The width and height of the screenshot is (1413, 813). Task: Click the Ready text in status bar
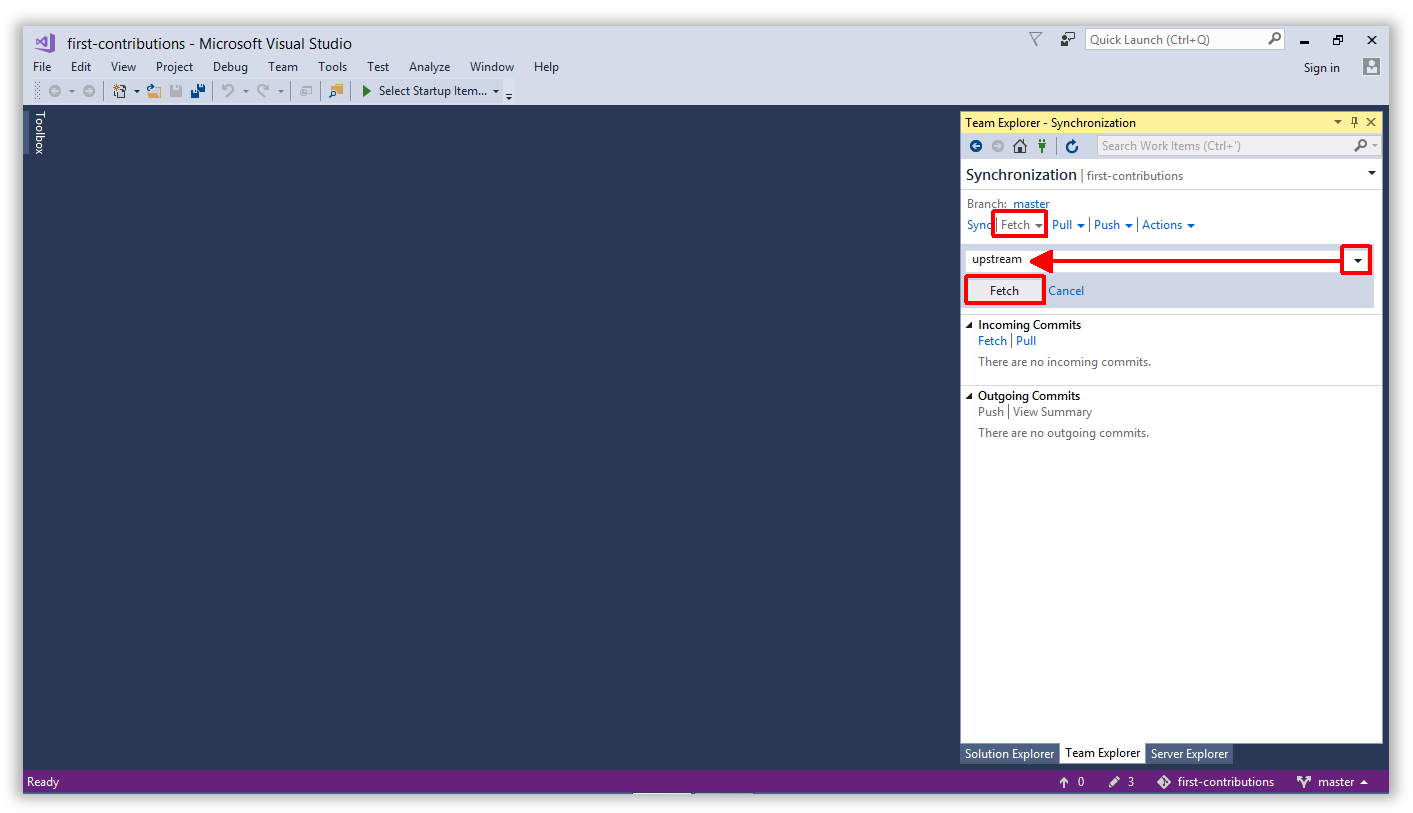point(43,782)
